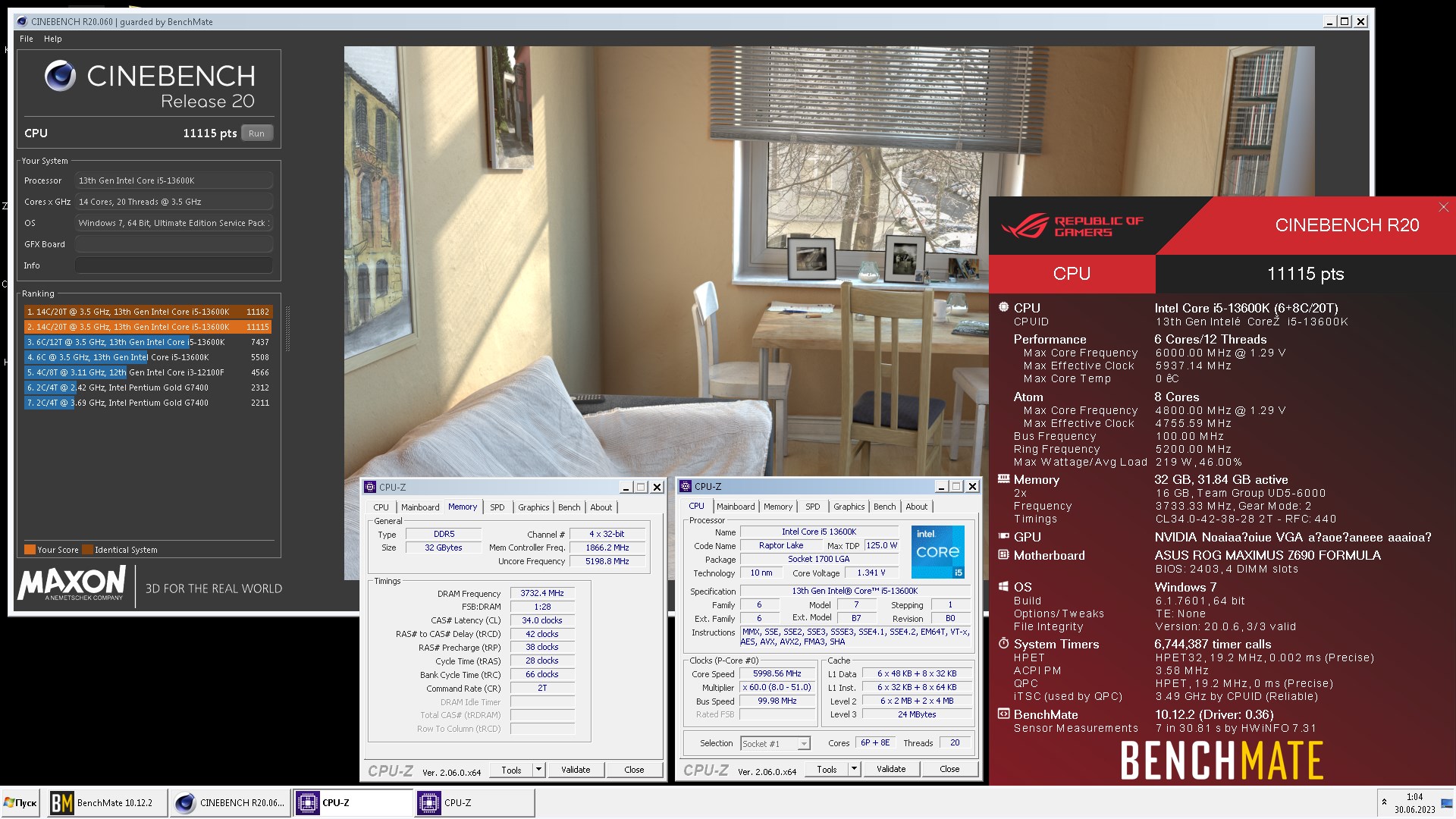
Task: Expand the Socket #1 selection dropdown
Action: click(x=804, y=744)
